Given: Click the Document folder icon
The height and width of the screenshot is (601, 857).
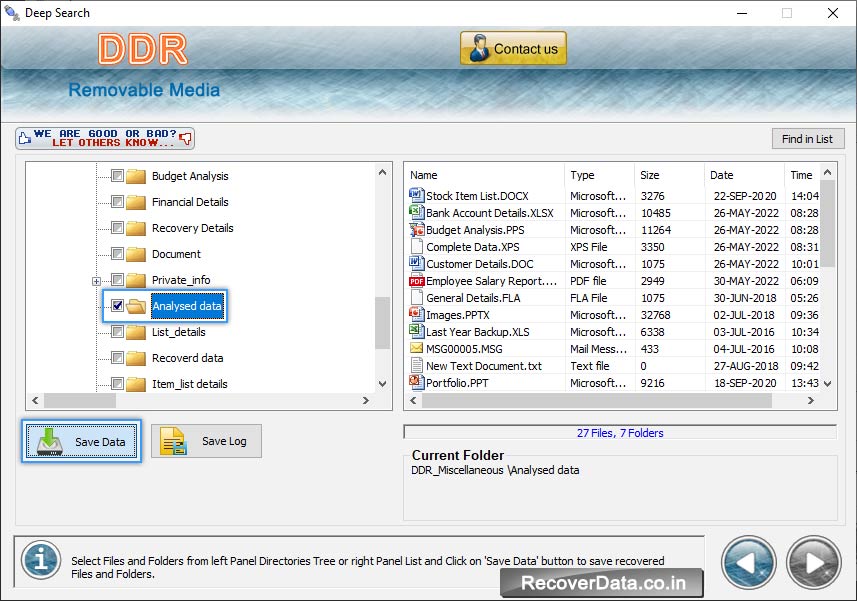Looking at the screenshot, I should coord(136,254).
